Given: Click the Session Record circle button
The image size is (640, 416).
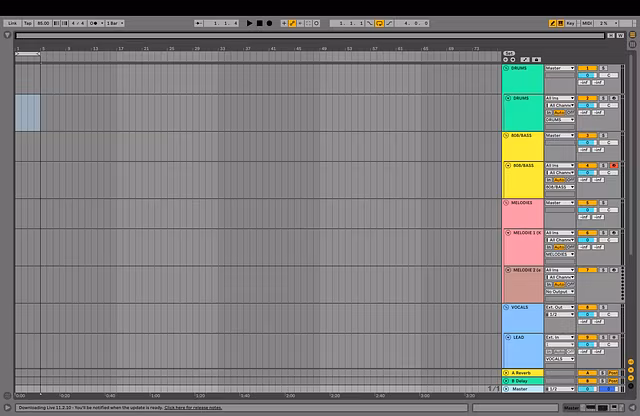Looking at the screenshot, I should click(316, 23).
